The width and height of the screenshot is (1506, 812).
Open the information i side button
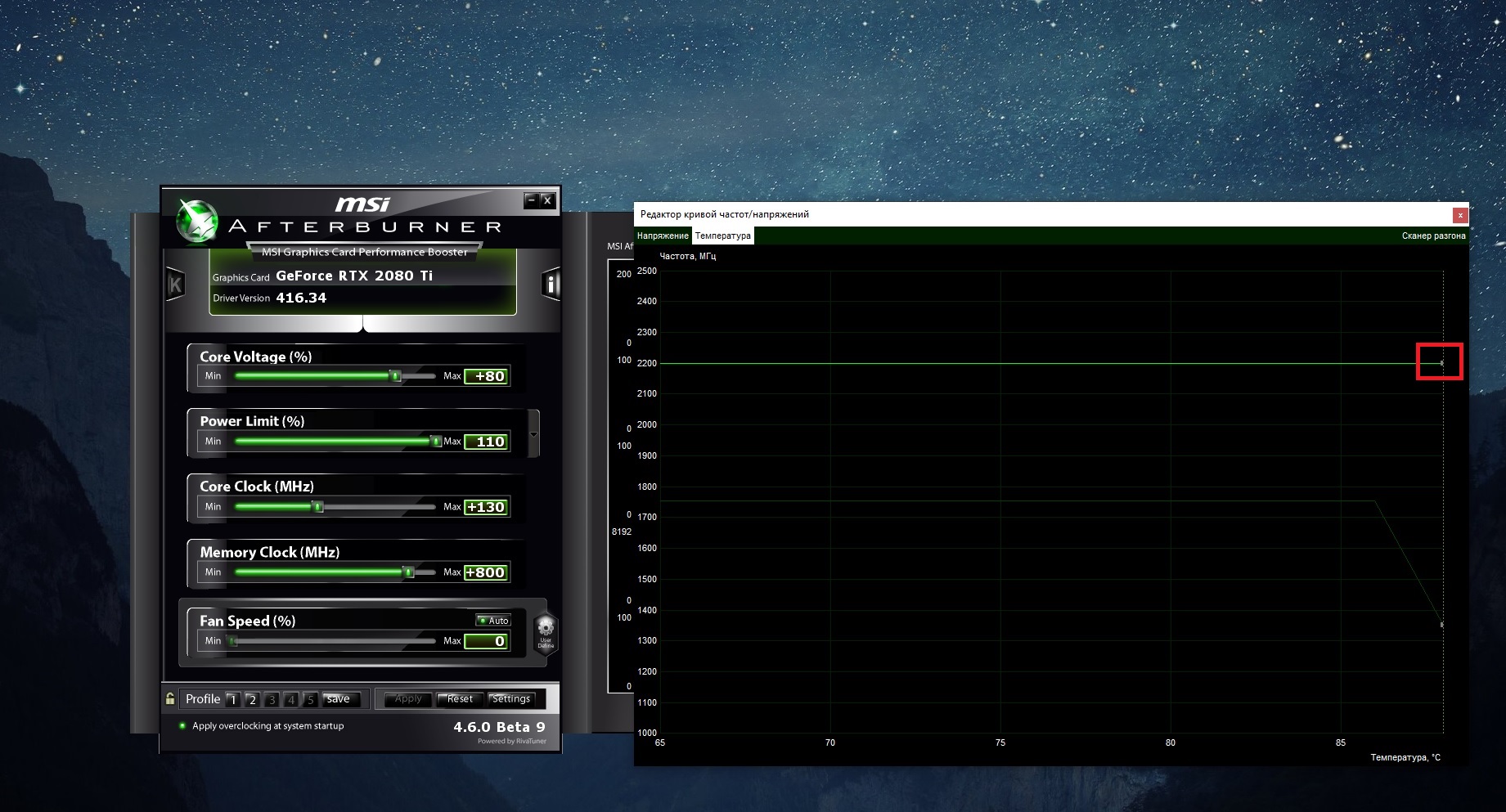pos(551,284)
